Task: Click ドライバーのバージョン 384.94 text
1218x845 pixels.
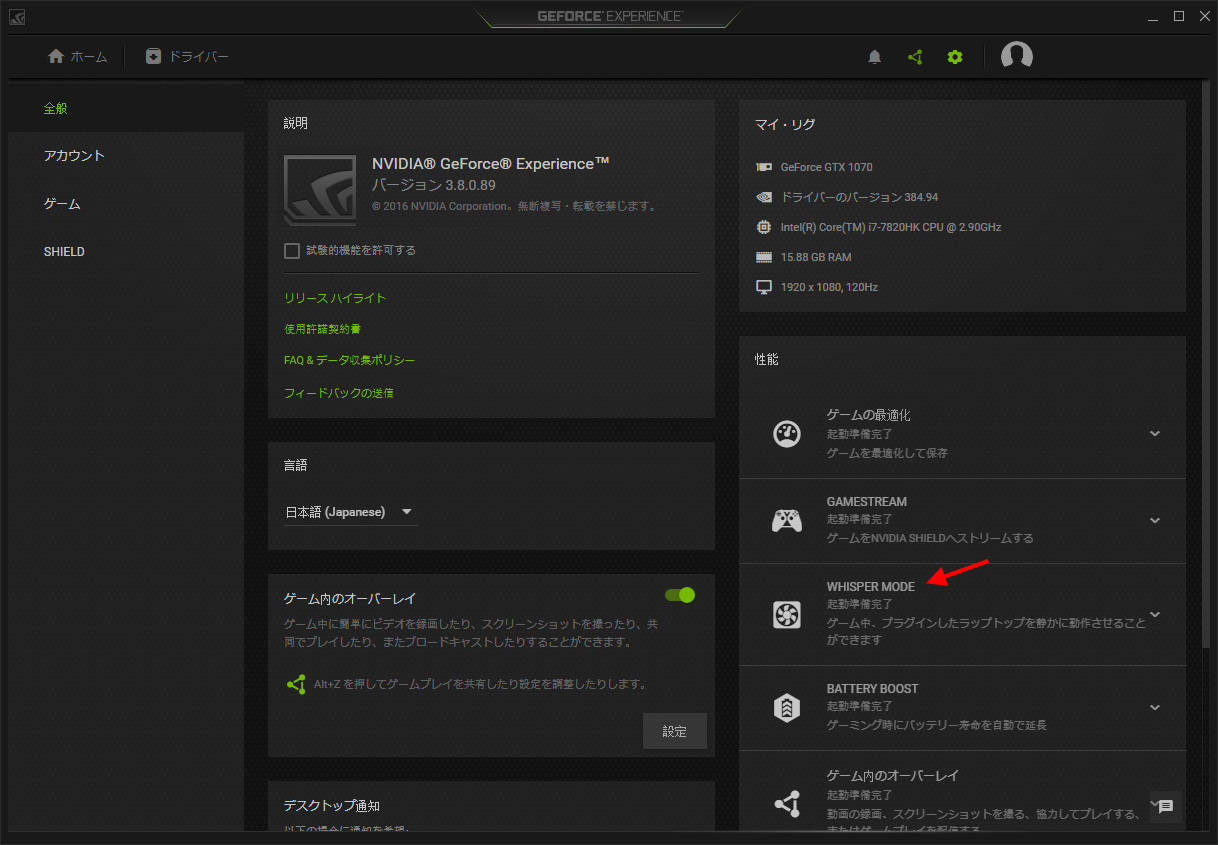Action: pos(859,197)
